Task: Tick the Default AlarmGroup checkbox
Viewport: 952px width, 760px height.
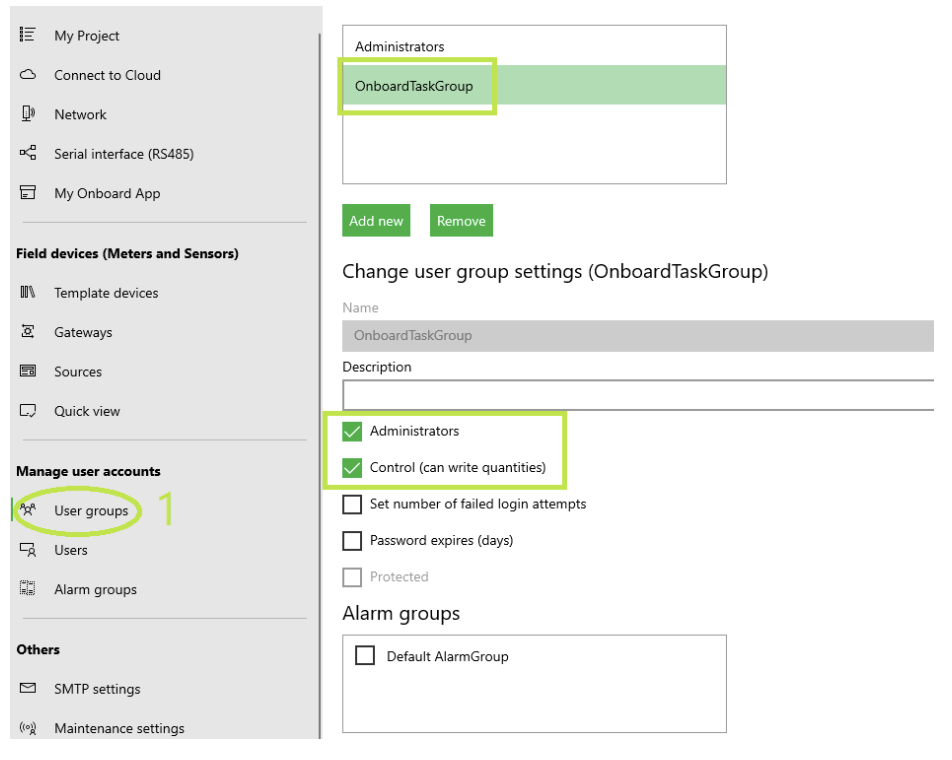Action: point(365,656)
